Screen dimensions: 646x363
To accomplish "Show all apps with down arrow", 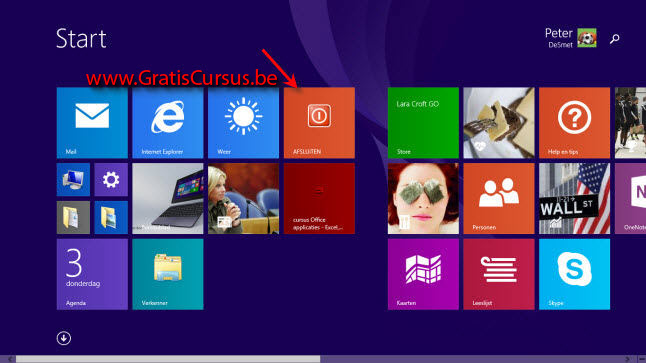I will pos(63,338).
